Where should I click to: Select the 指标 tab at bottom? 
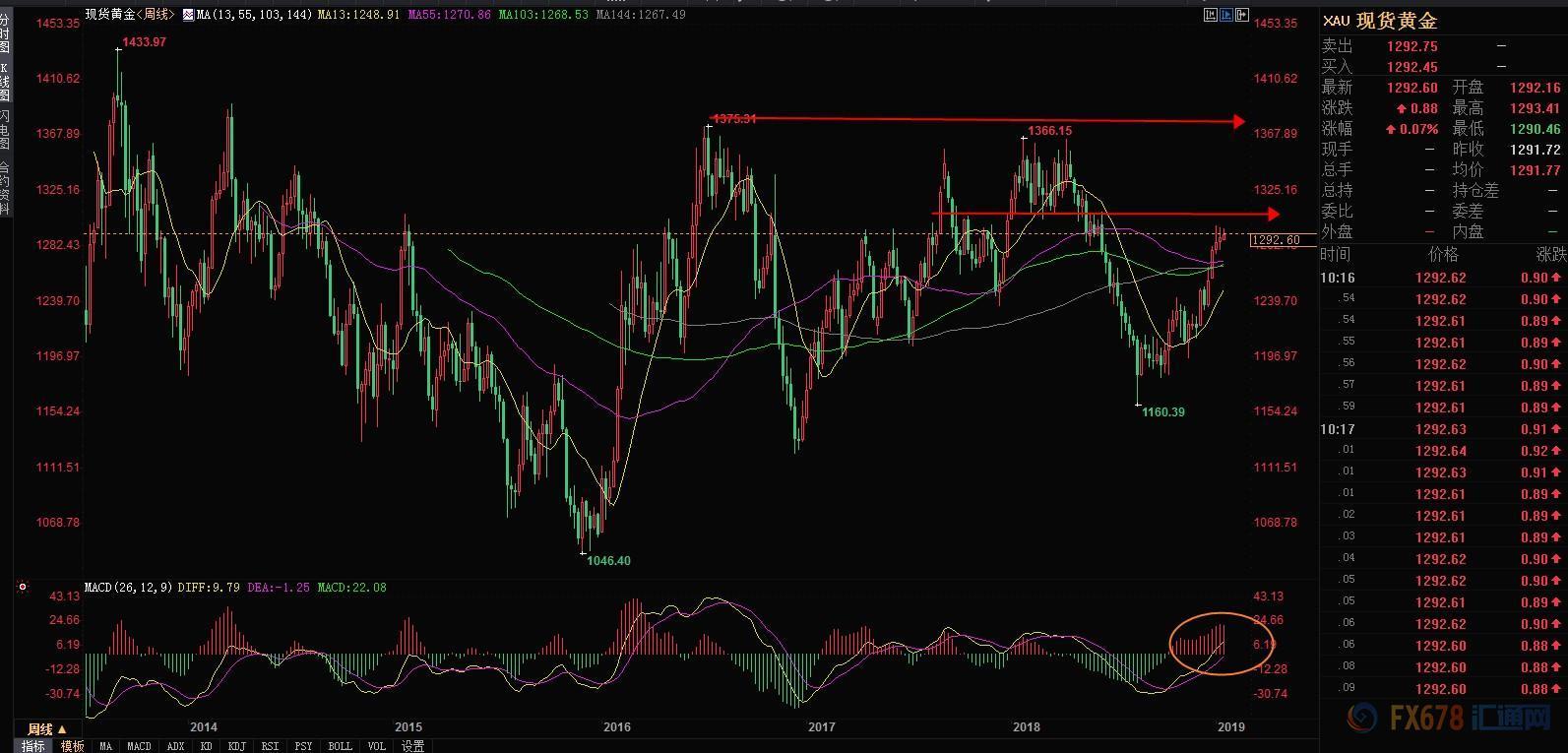(x=33, y=746)
